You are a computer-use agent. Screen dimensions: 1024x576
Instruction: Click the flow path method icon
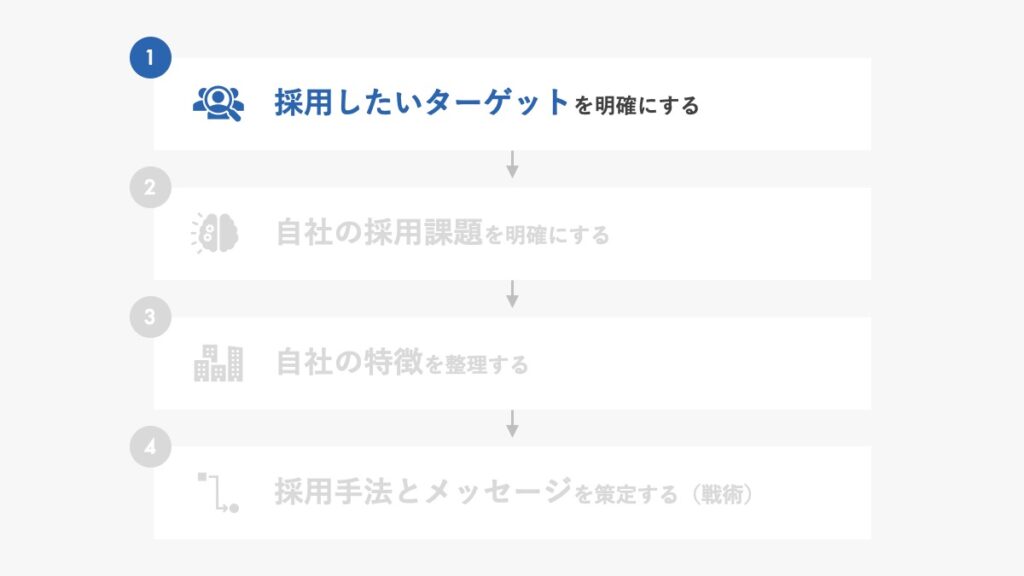point(218,492)
